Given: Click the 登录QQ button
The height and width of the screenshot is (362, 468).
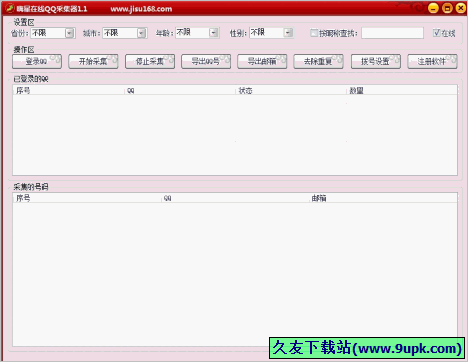Looking at the screenshot, I should pos(37,61).
